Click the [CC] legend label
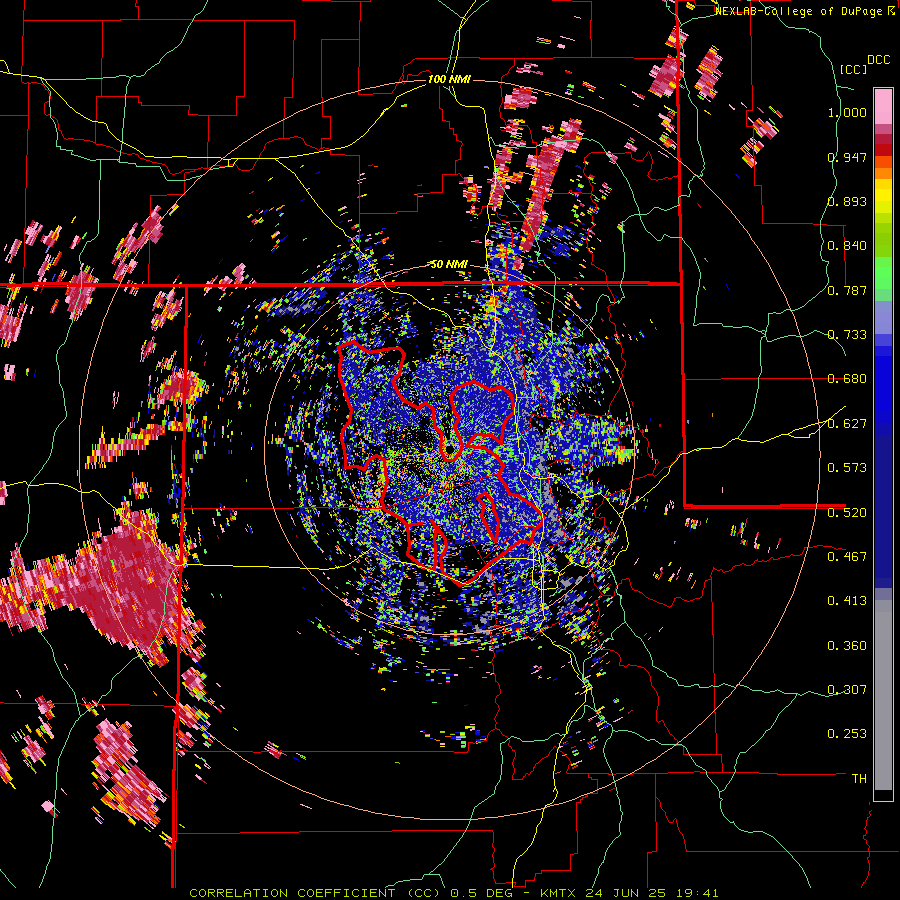This screenshot has height=900, width=900. point(853,69)
